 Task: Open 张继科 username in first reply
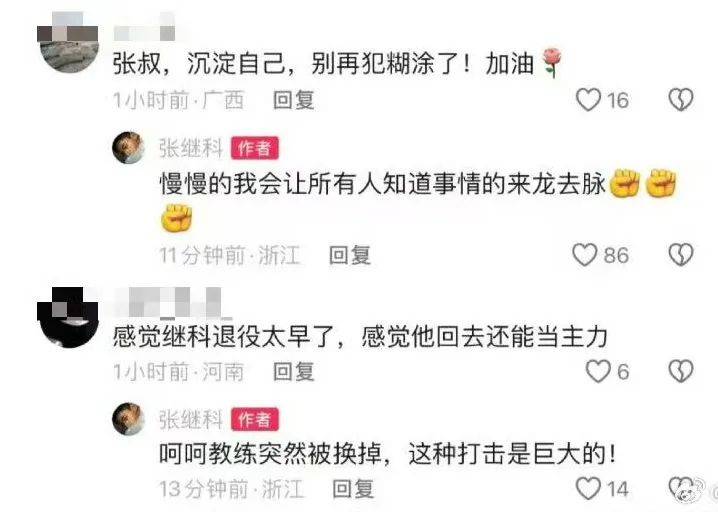point(190,148)
